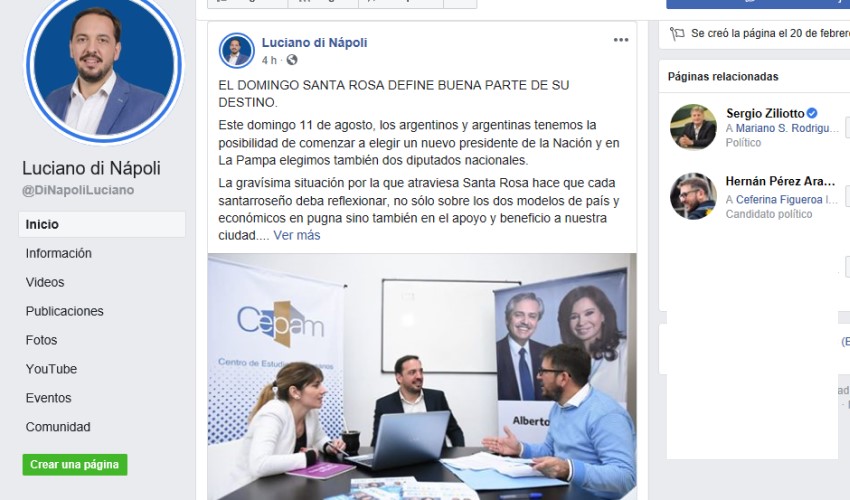The width and height of the screenshot is (850, 500).
Task: Open the Comunidad section
Action: click(58, 427)
